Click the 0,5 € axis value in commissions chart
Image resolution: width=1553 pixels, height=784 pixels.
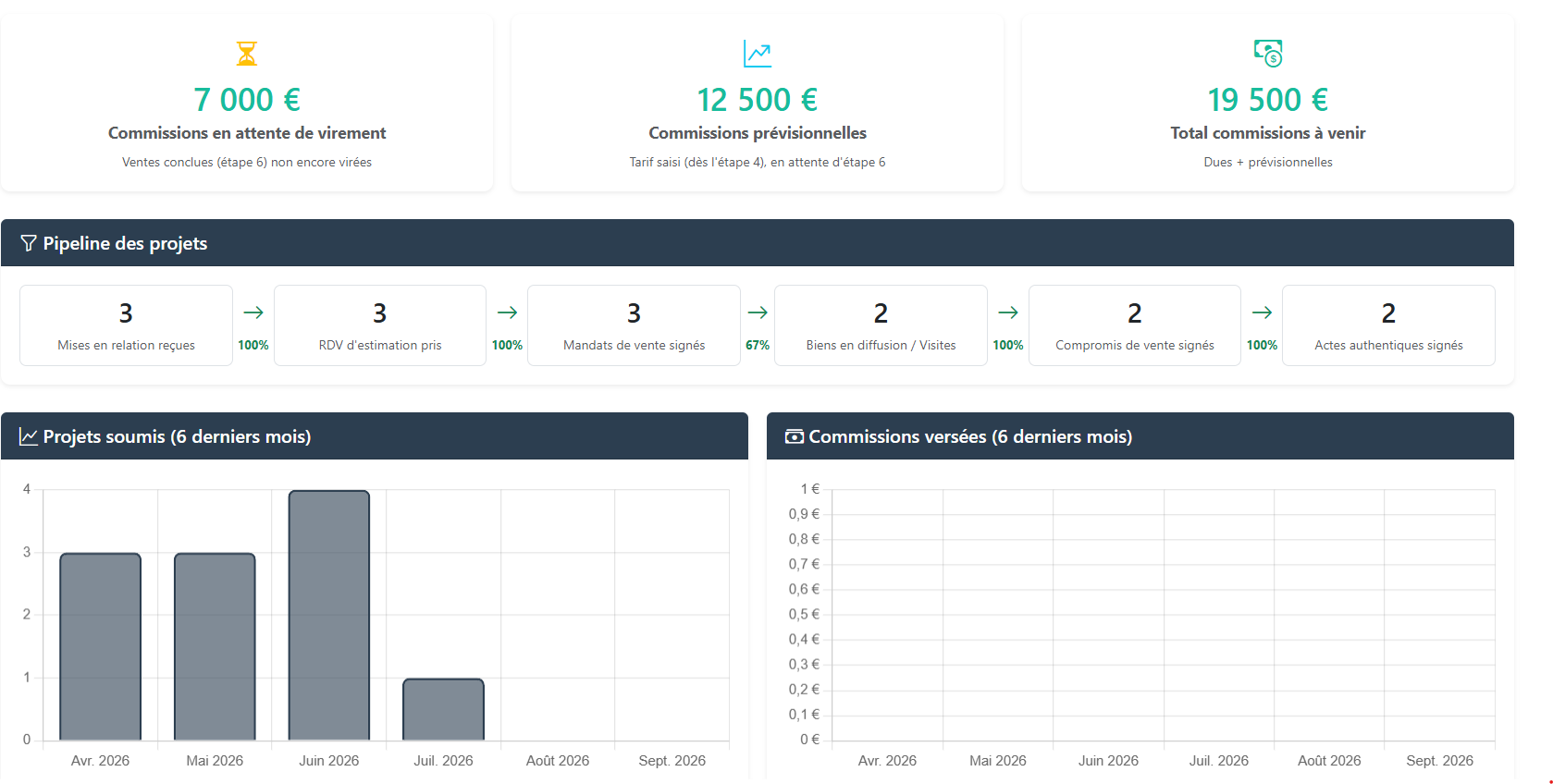pos(804,614)
